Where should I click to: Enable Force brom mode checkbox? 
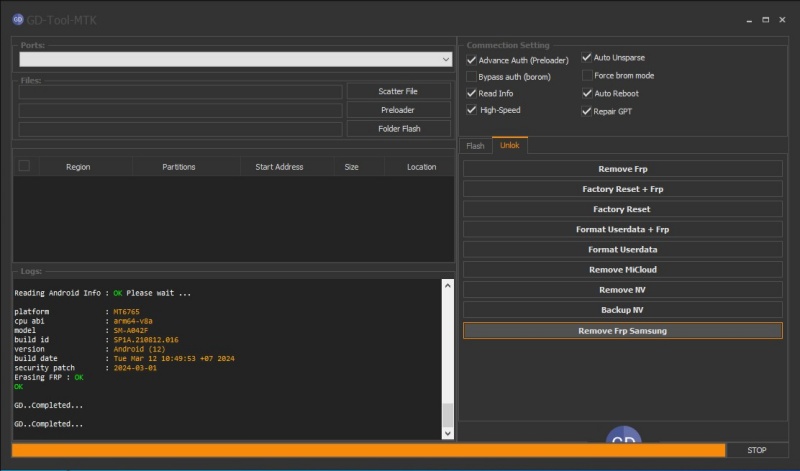tap(587, 76)
